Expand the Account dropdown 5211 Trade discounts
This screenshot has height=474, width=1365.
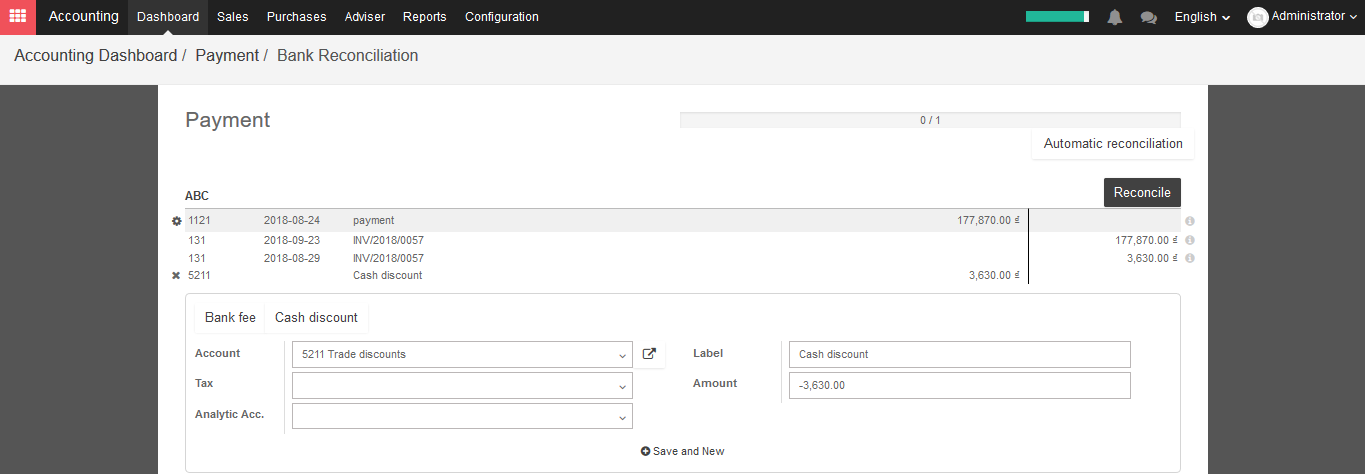pos(462,354)
